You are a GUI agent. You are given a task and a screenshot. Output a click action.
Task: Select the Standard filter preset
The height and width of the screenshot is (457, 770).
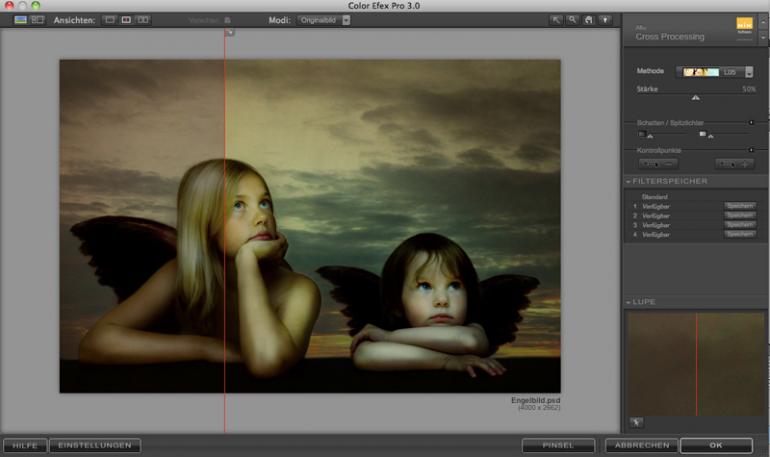(655, 197)
